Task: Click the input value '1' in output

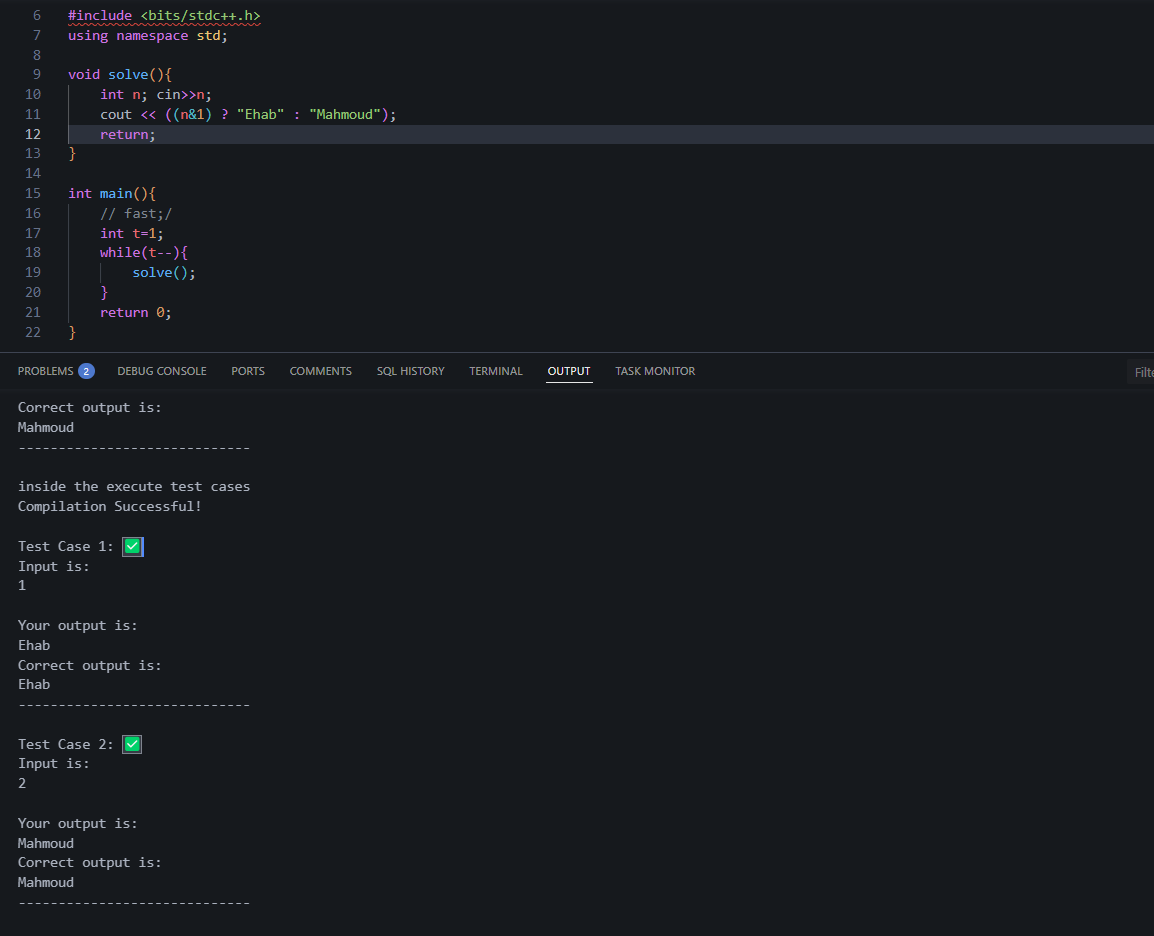Action: [x=22, y=586]
